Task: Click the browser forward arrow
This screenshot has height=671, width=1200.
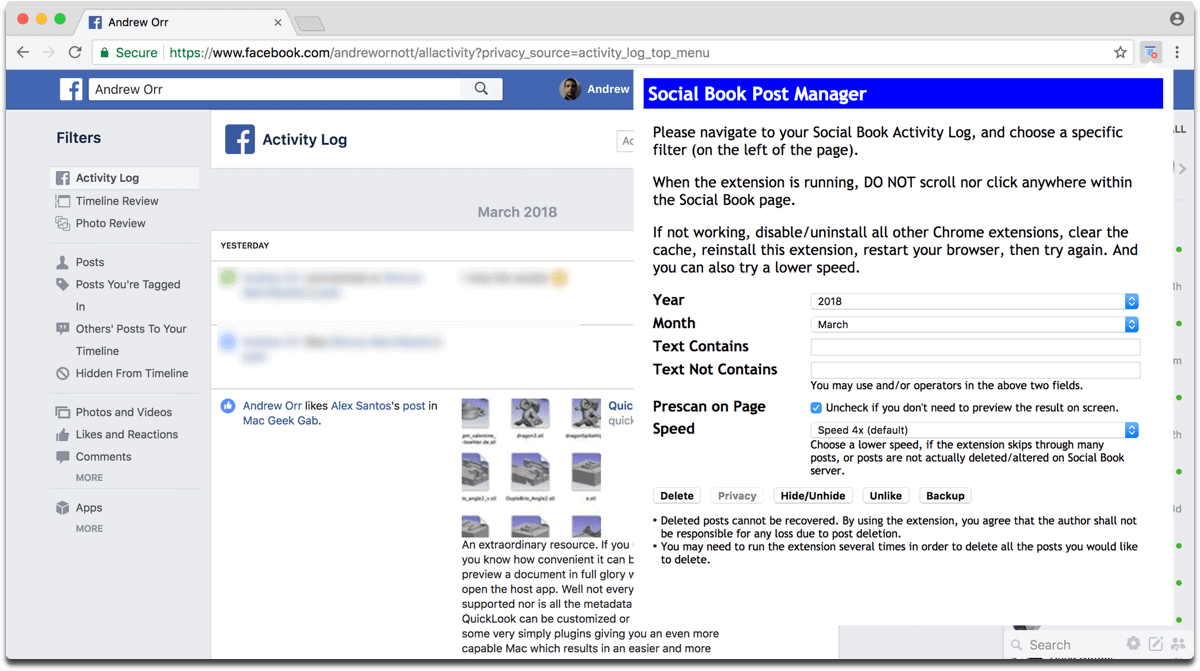Action: 48,52
